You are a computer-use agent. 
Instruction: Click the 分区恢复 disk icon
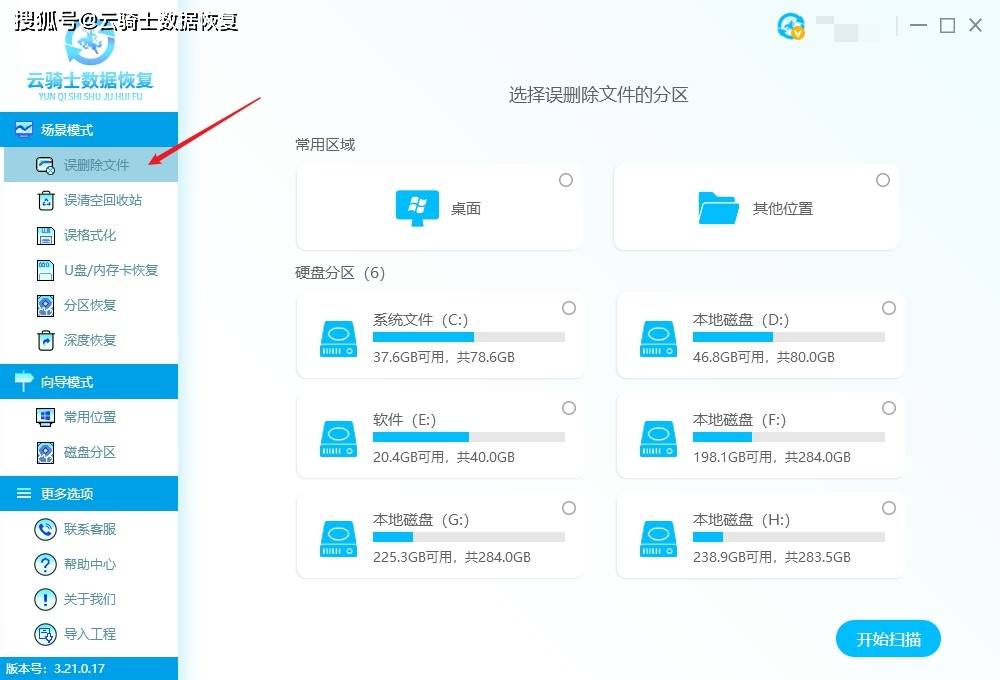(45, 306)
